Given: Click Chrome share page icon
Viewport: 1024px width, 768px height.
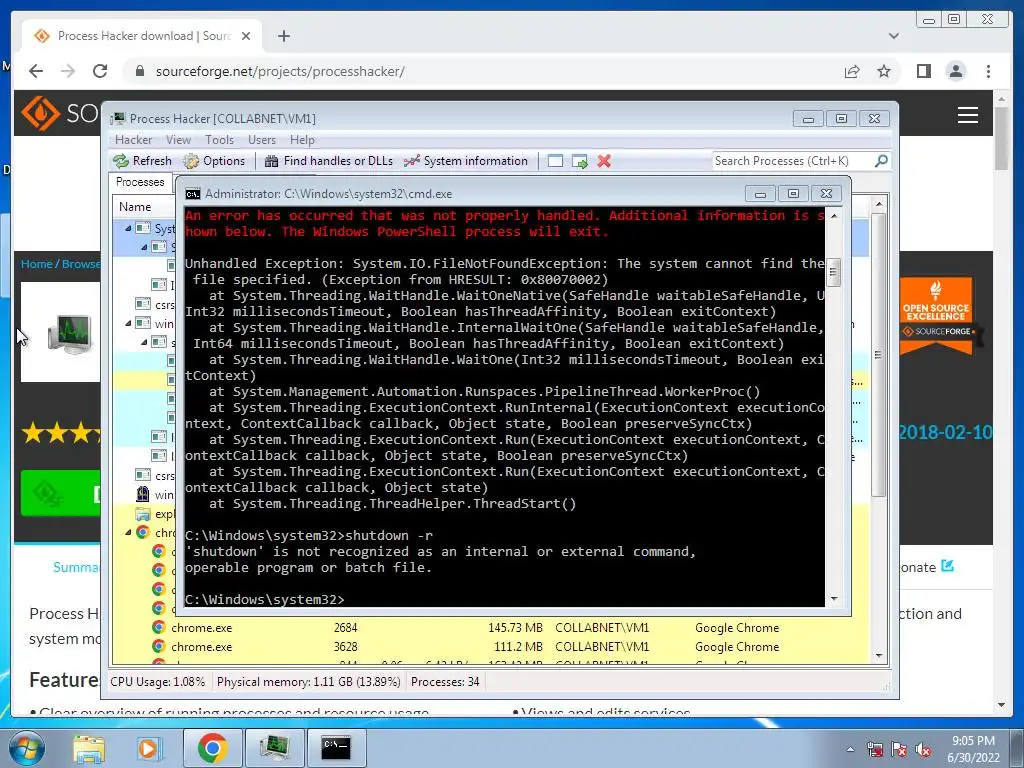Looking at the screenshot, I should [852, 71].
